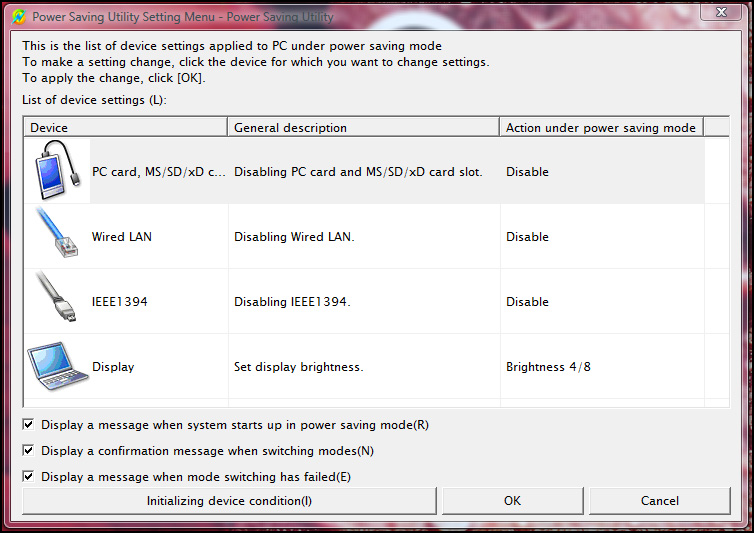Click the Wired LAN cable icon
The image size is (754, 533).
click(x=57, y=233)
